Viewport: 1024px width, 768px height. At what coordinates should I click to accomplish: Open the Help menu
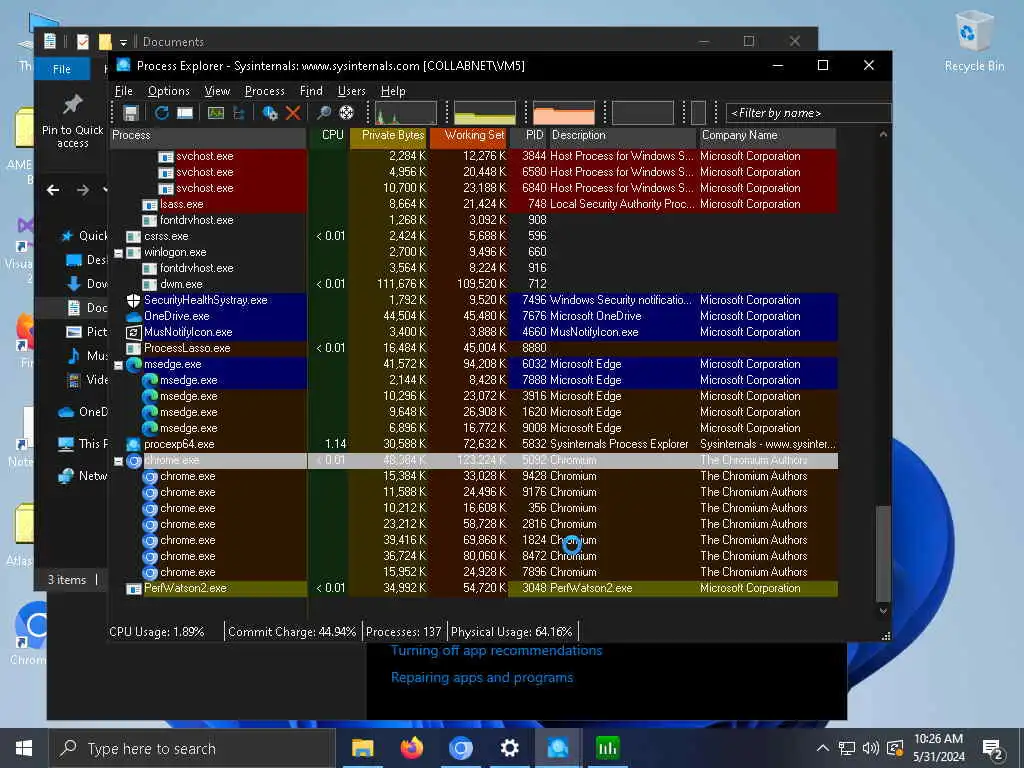tap(393, 91)
